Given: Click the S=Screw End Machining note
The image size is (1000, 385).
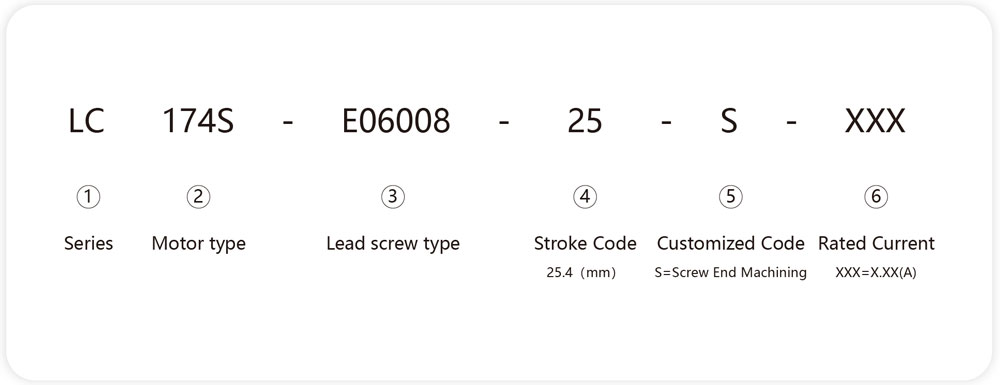Looking at the screenshot, I should pos(731,273).
